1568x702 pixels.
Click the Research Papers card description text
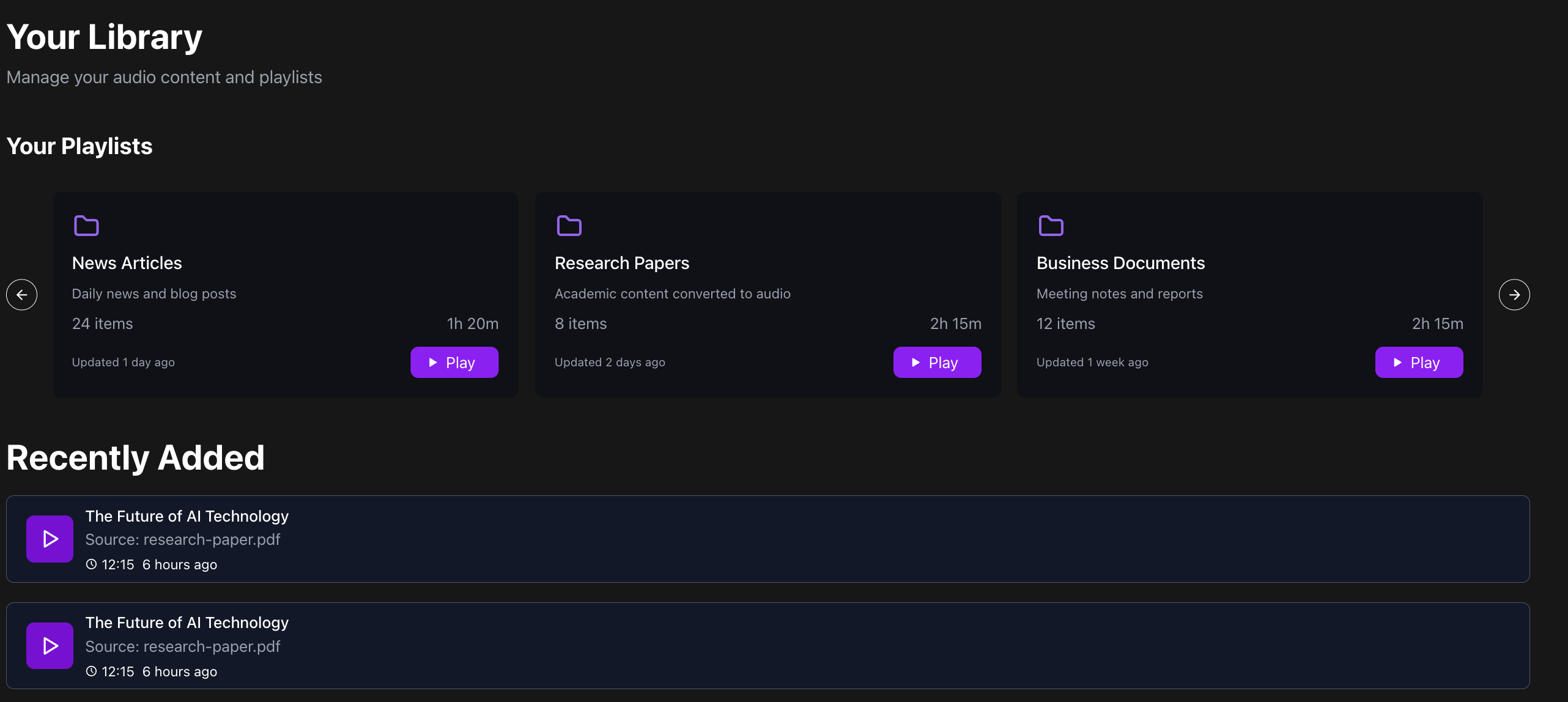pyautogui.click(x=672, y=294)
